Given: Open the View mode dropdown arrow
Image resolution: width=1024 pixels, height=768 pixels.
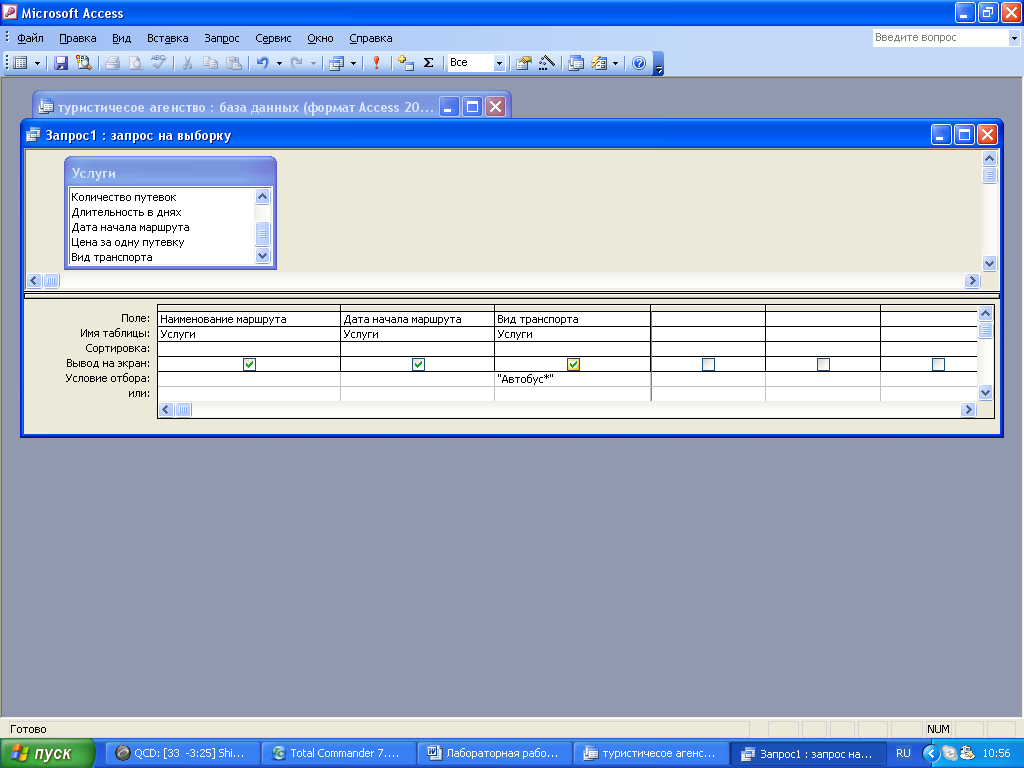Looking at the screenshot, I should [x=37, y=63].
